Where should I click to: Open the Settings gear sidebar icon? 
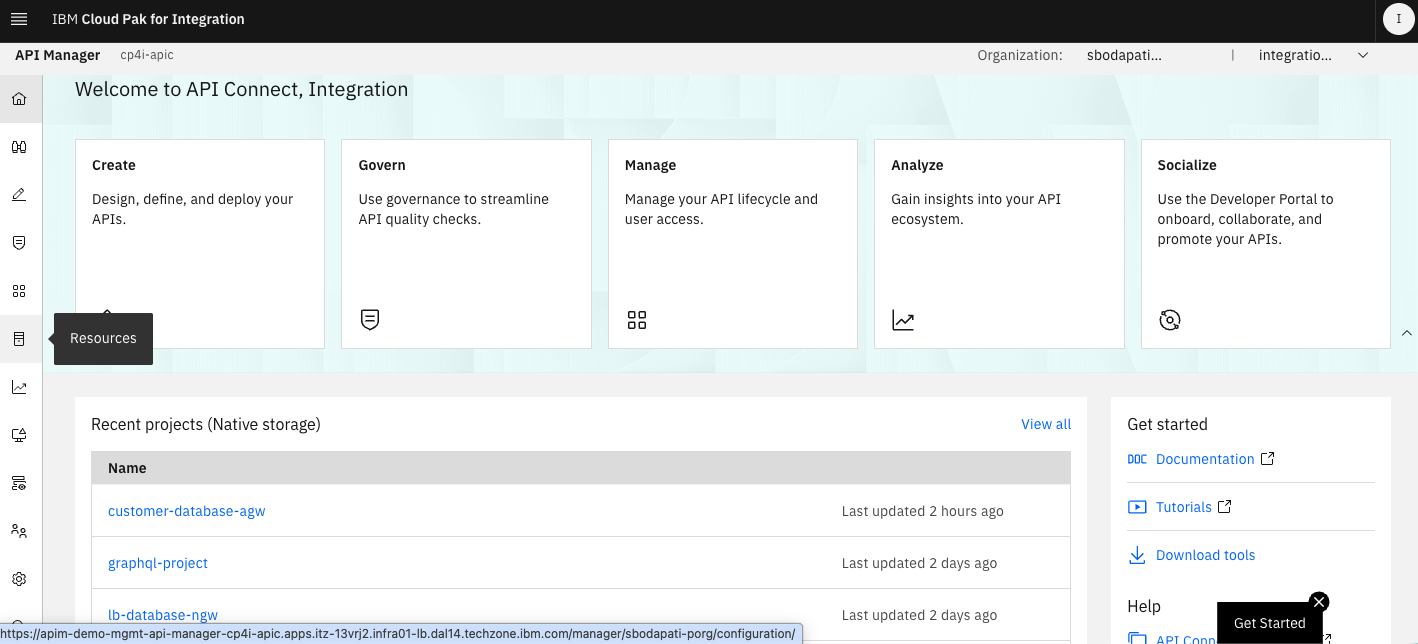19,579
